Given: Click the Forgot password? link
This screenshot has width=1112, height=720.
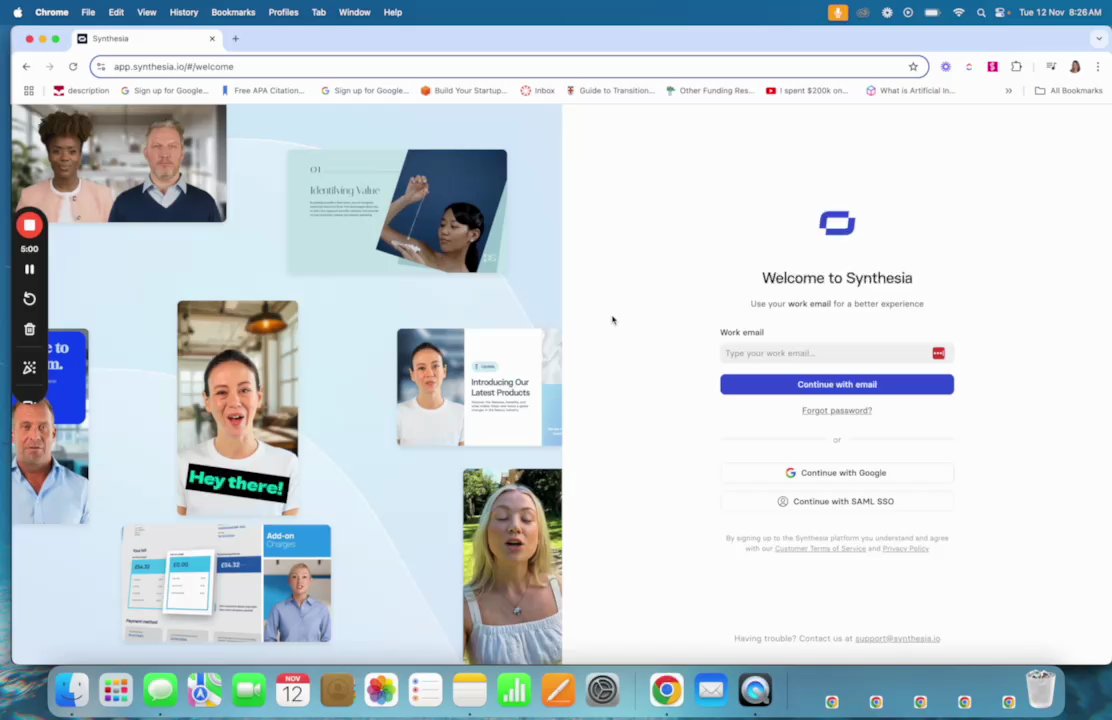Looking at the screenshot, I should pos(837,411).
